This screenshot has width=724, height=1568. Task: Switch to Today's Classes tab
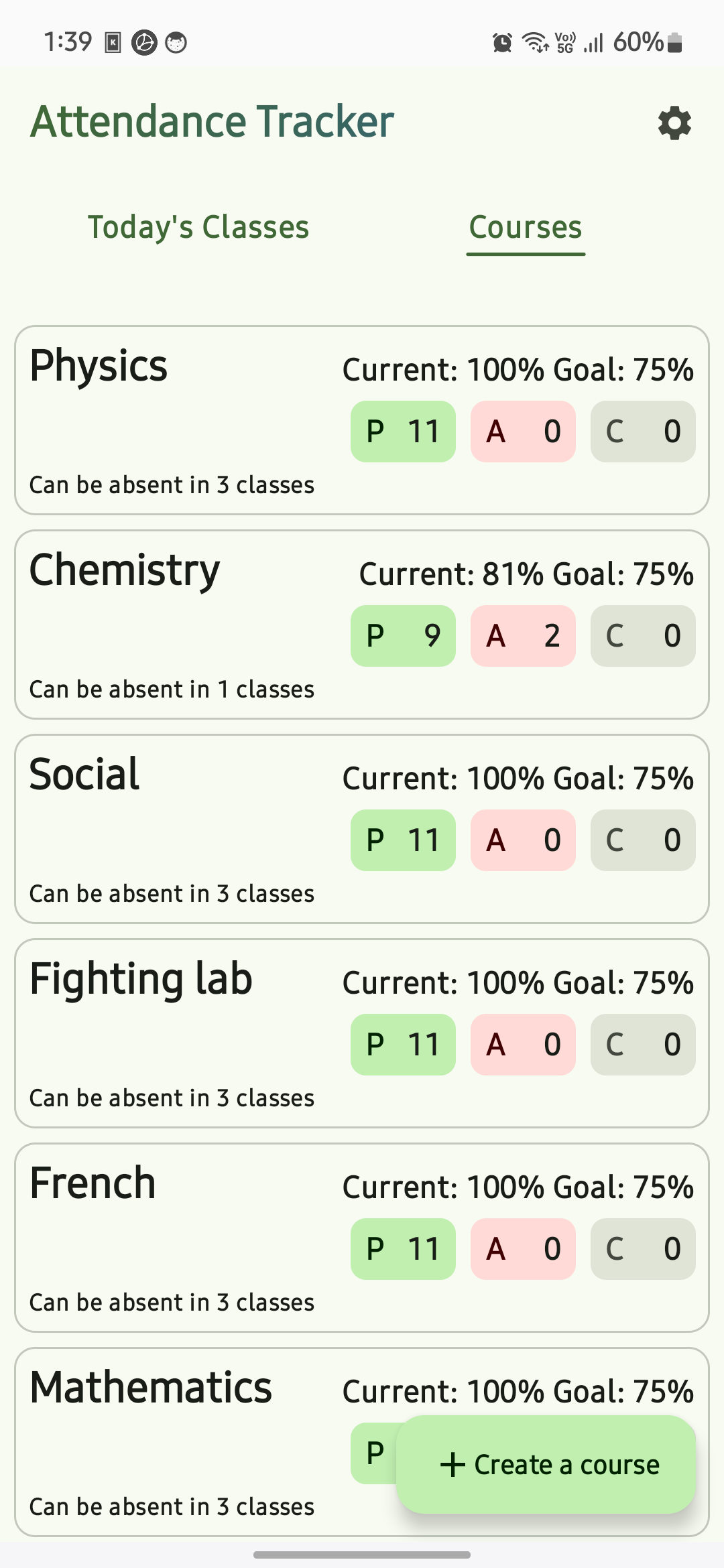(198, 227)
